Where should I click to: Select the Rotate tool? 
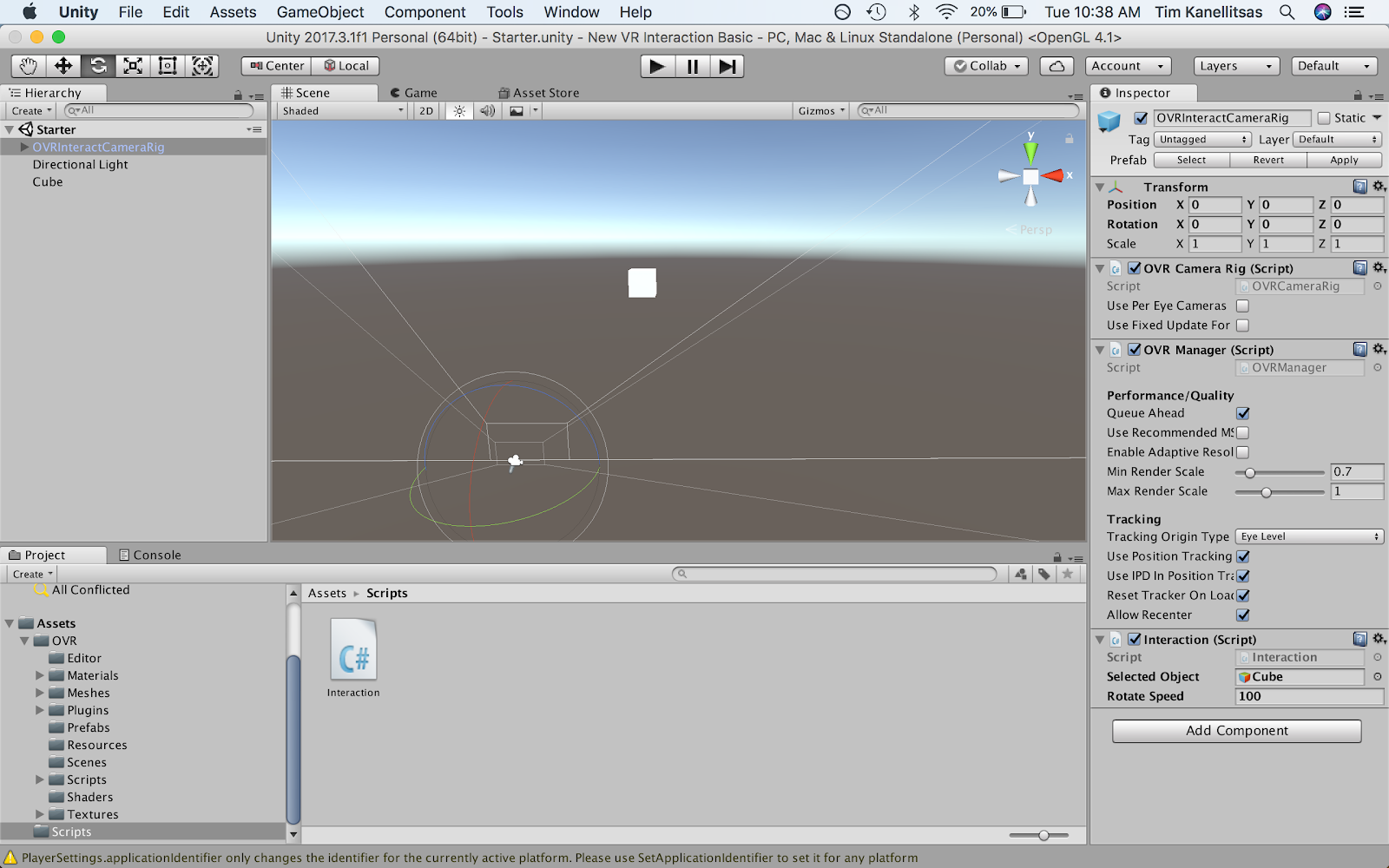coord(98,66)
